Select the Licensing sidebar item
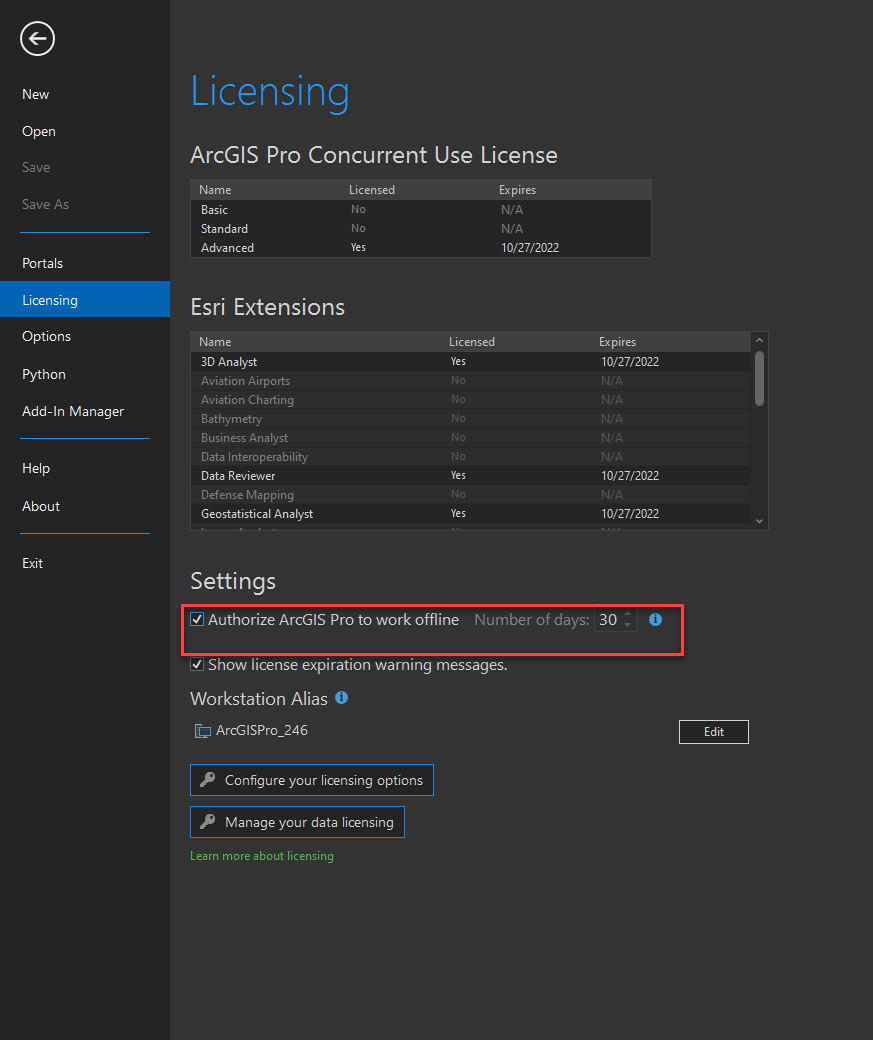Image resolution: width=873 pixels, height=1040 pixels. (85, 299)
